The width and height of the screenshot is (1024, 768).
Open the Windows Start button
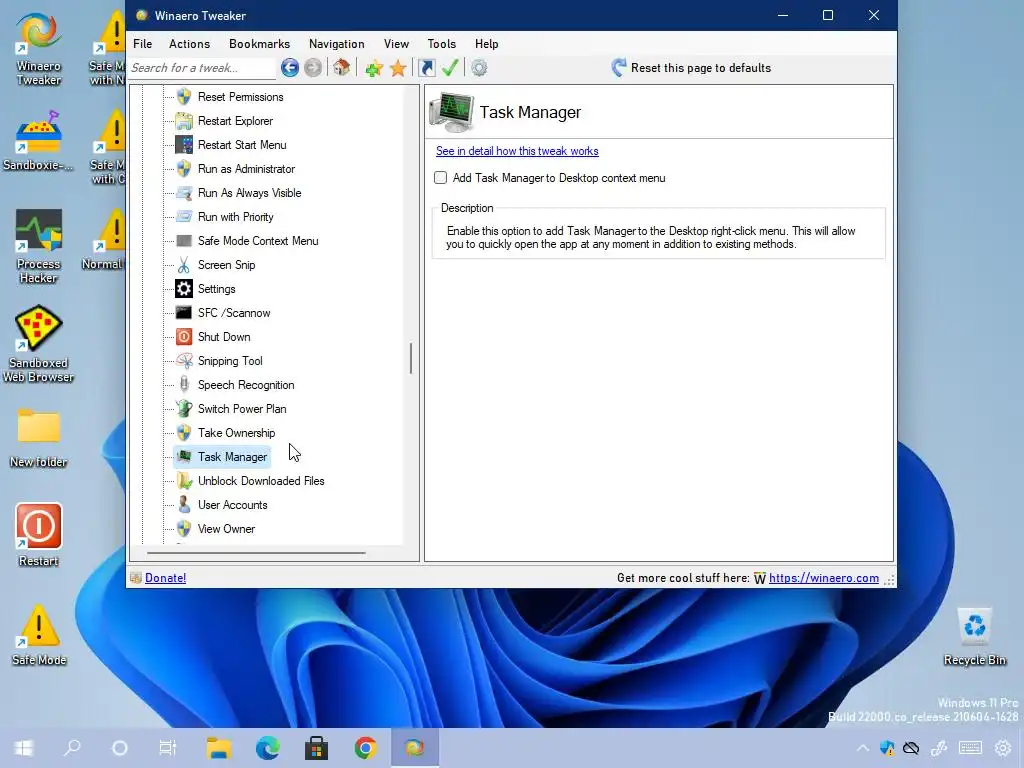click(x=24, y=748)
